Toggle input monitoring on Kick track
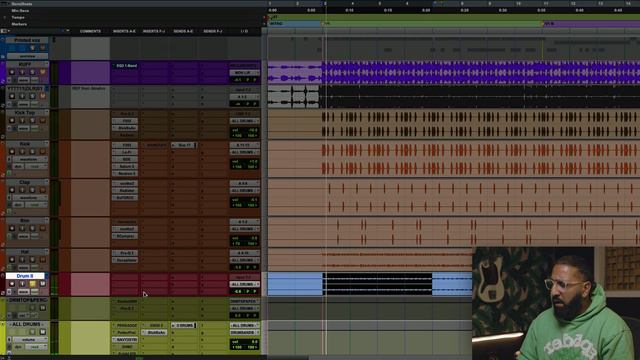The image size is (640, 360). 22,151
